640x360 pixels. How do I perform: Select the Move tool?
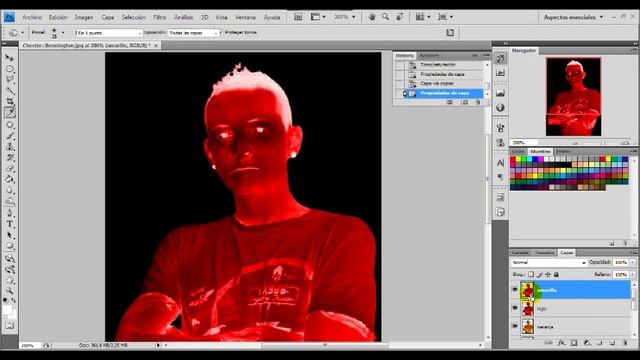9,58
